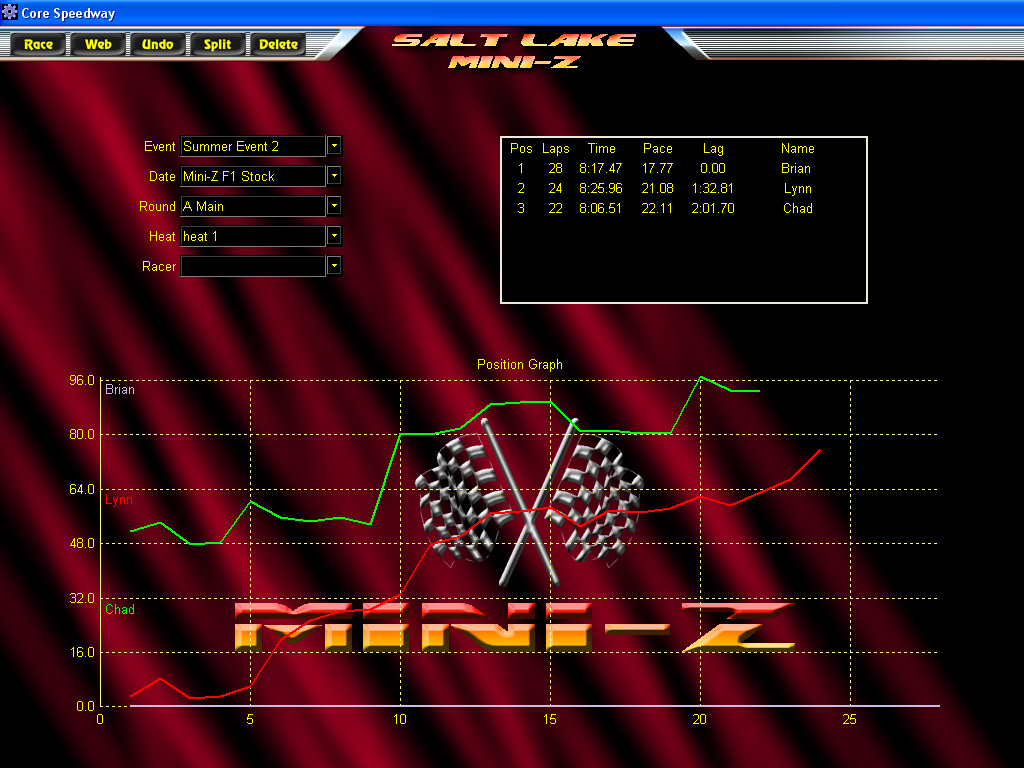
Task: Select Brian's row name in results
Action: coord(796,168)
